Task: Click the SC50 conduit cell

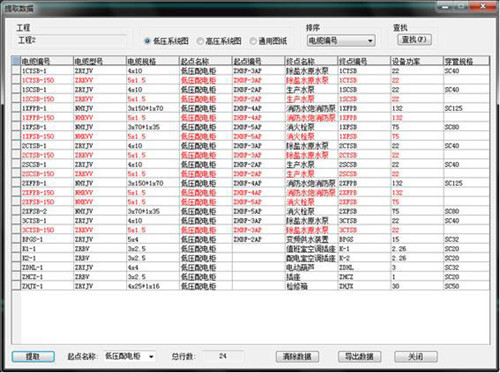Action: [x=466, y=286]
